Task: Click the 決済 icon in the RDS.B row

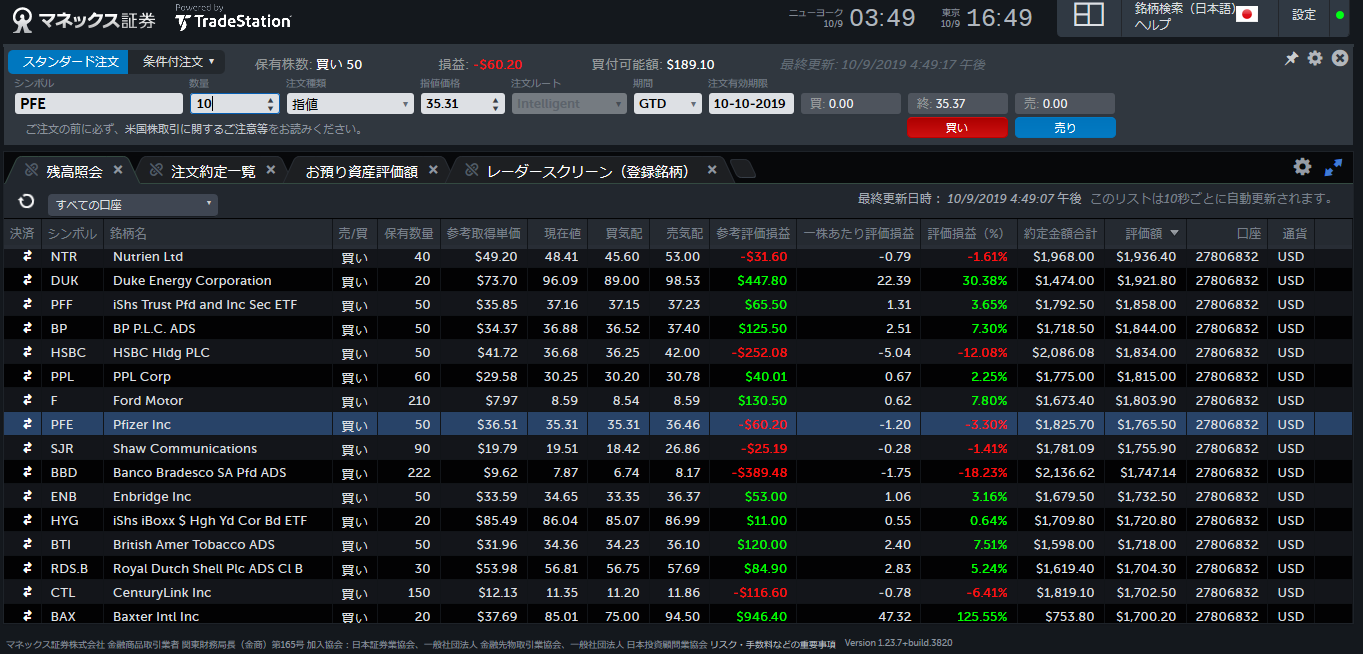Action: tap(27, 569)
